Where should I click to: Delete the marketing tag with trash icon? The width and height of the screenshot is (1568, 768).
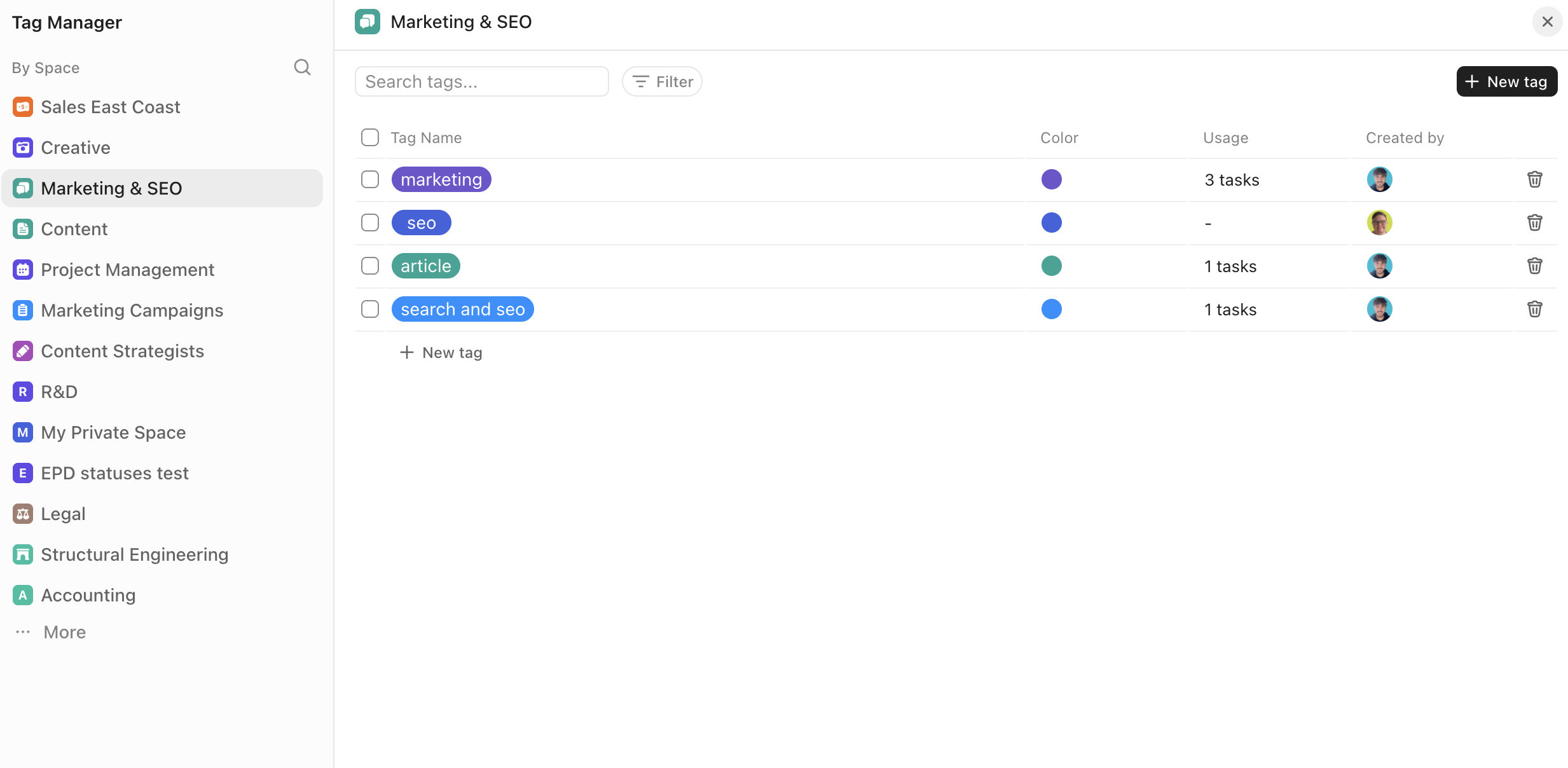point(1535,179)
